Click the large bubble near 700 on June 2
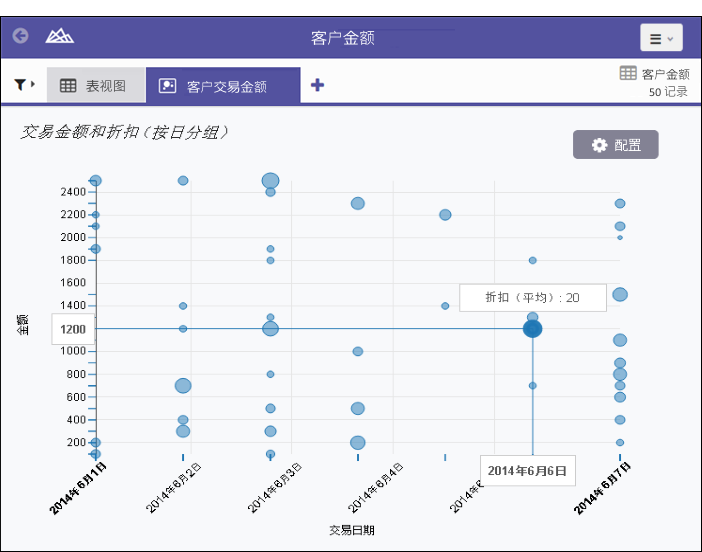This screenshot has width=702, height=552. [183, 386]
